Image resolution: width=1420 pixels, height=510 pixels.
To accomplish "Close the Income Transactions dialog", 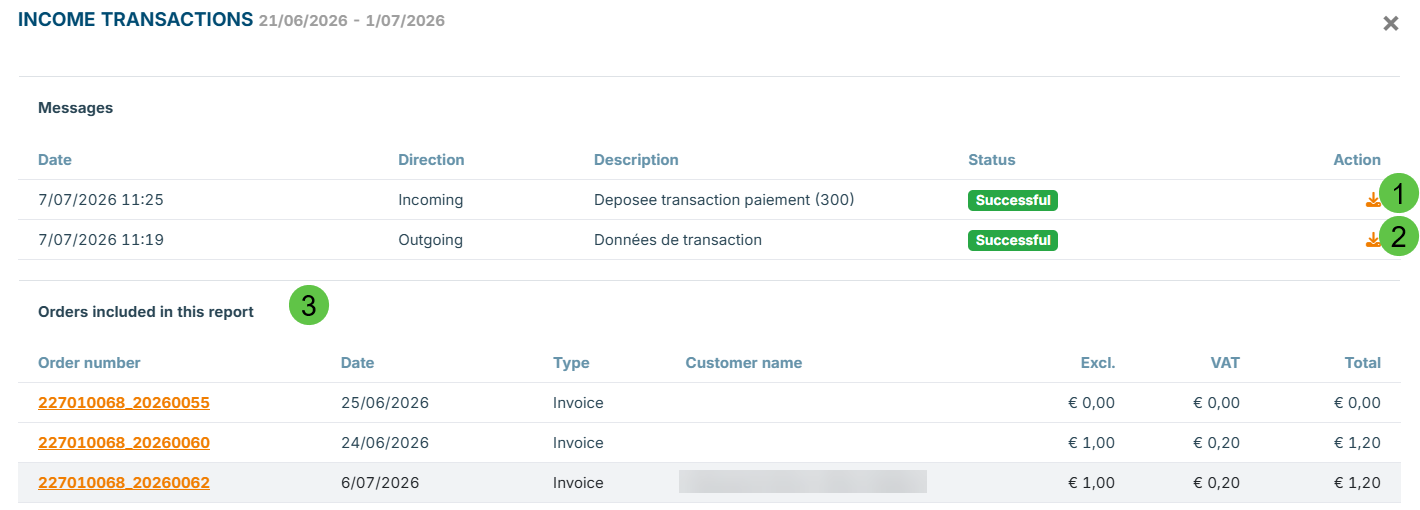I will [x=1390, y=23].
